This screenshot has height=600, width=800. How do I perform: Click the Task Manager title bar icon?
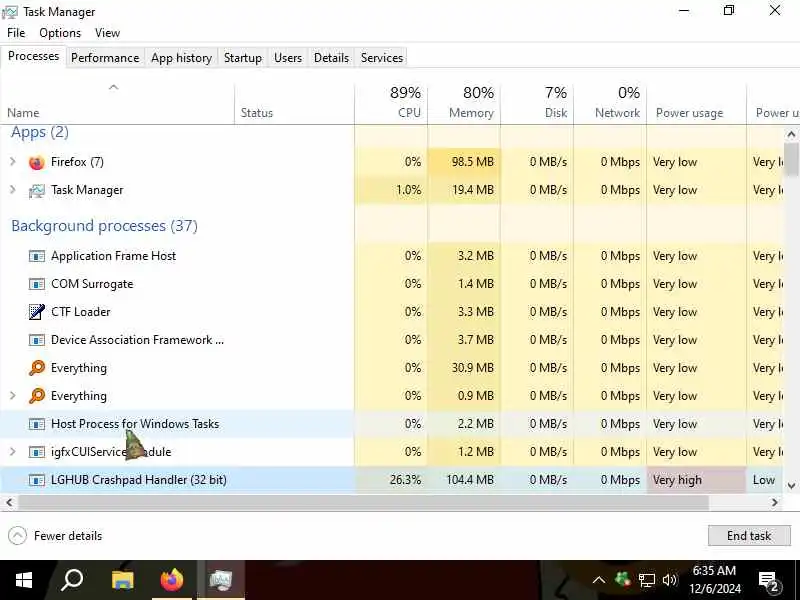click(x=10, y=12)
